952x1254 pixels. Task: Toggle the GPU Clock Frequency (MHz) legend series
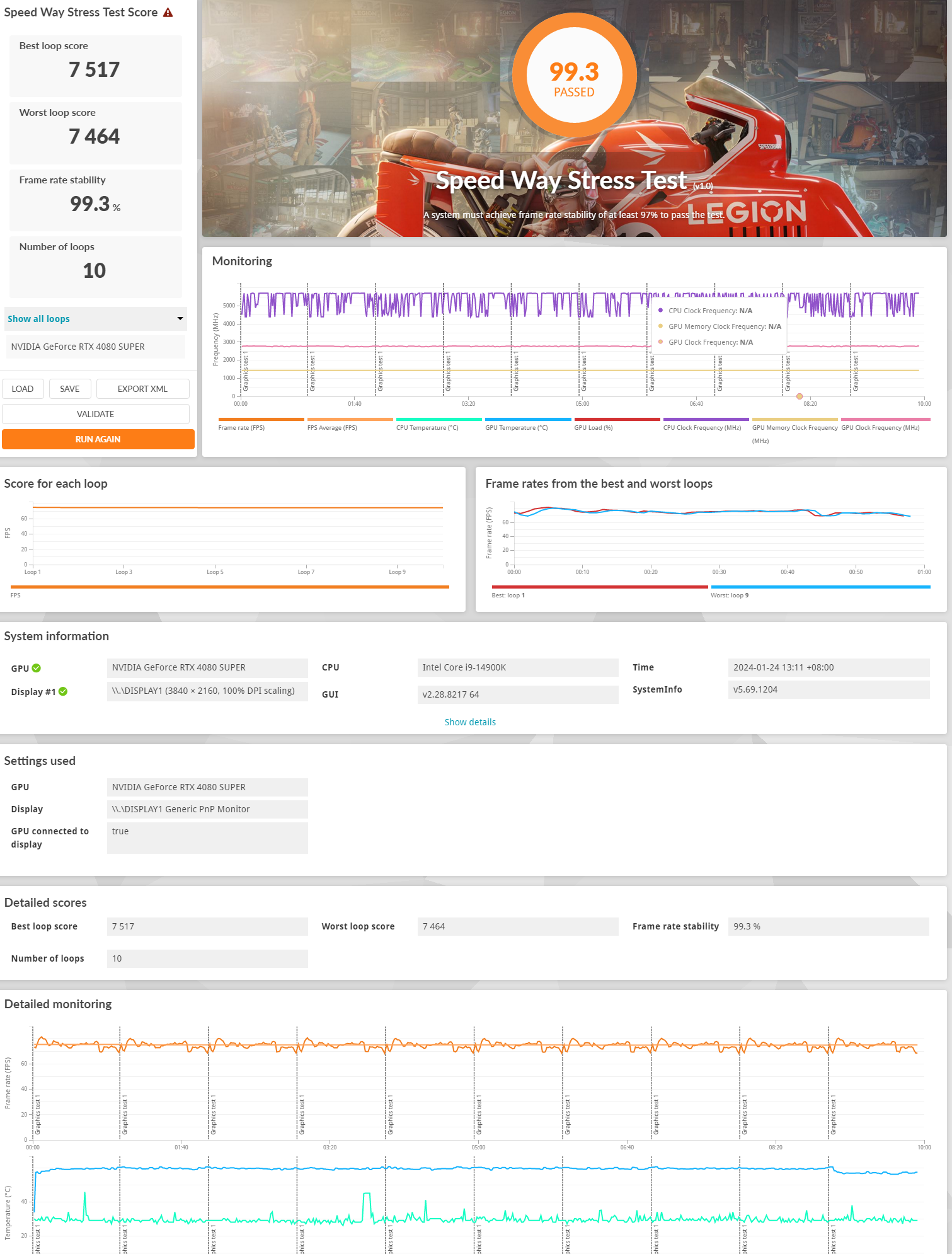885,424
